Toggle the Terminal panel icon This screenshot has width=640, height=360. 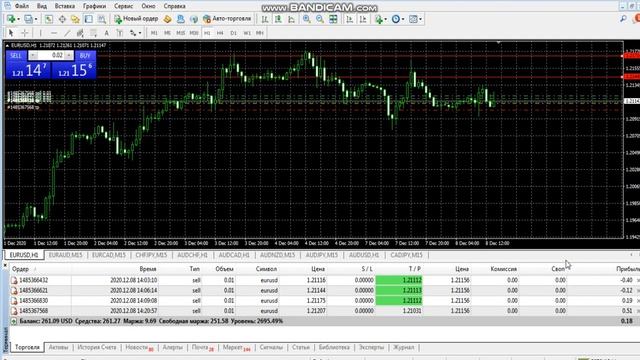[89, 19]
